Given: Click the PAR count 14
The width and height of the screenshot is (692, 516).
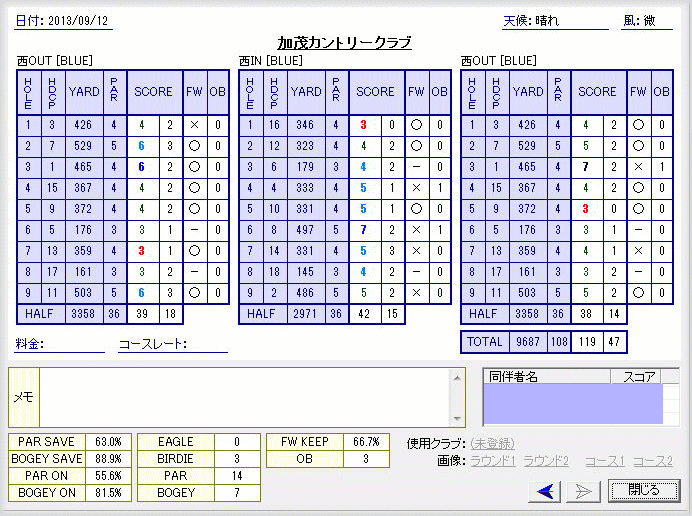Looking at the screenshot, I should point(237,476).
